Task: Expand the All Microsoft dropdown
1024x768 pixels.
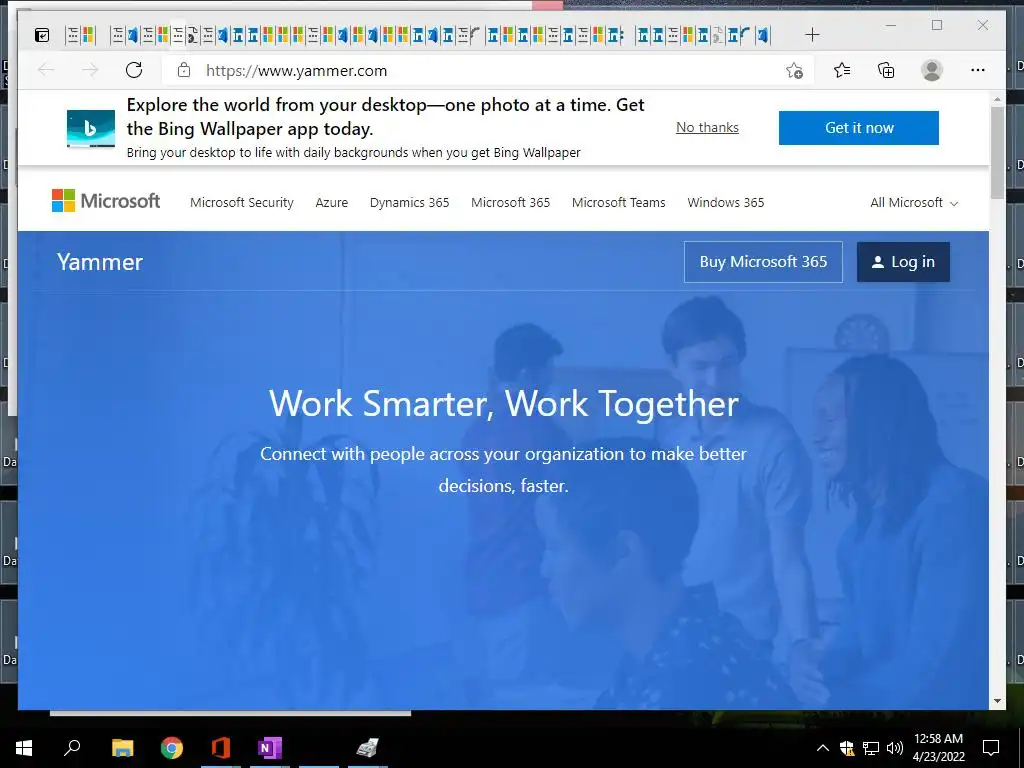Action: click(914, 202)
